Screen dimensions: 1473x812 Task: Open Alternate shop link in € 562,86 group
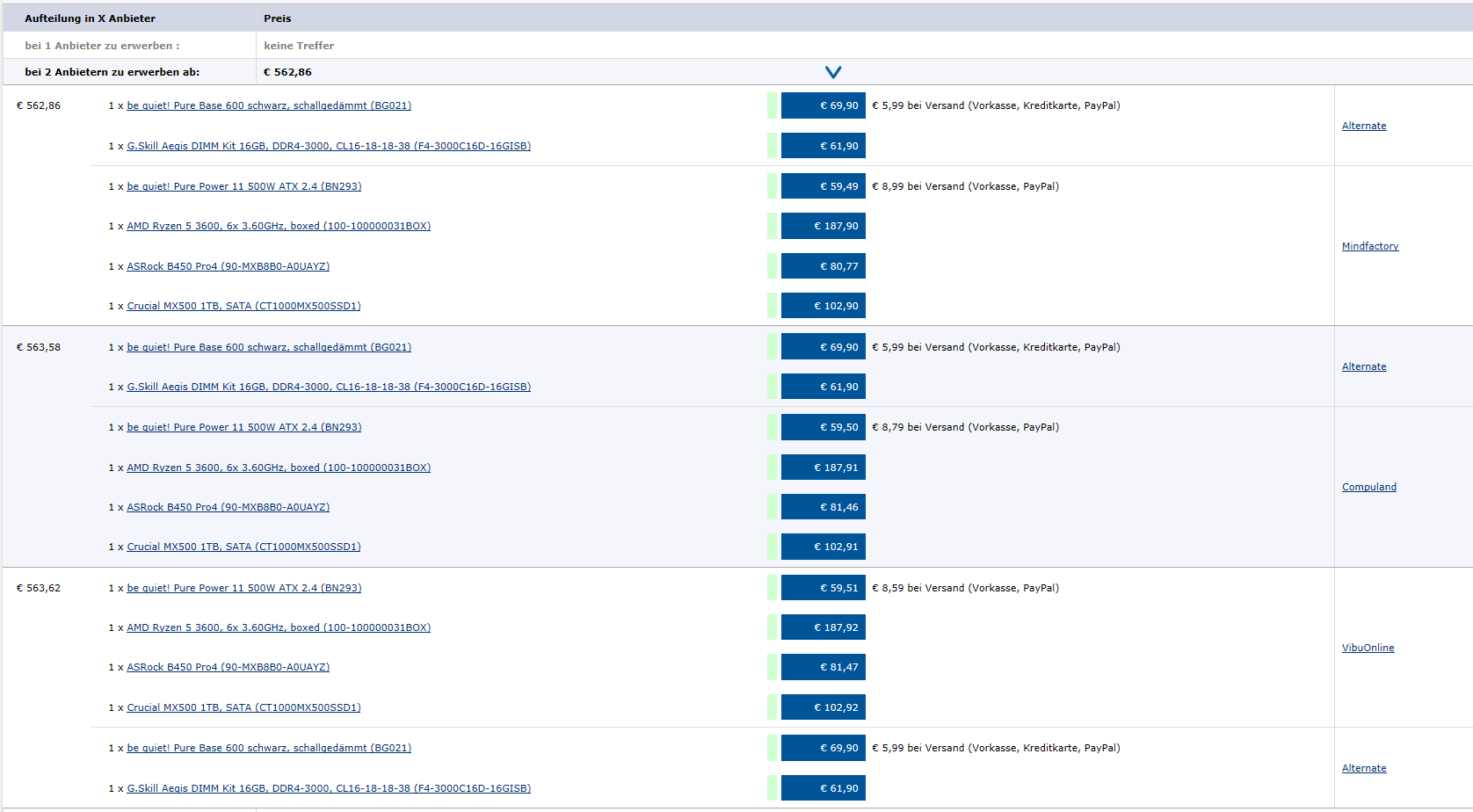tap(1364, 126)
